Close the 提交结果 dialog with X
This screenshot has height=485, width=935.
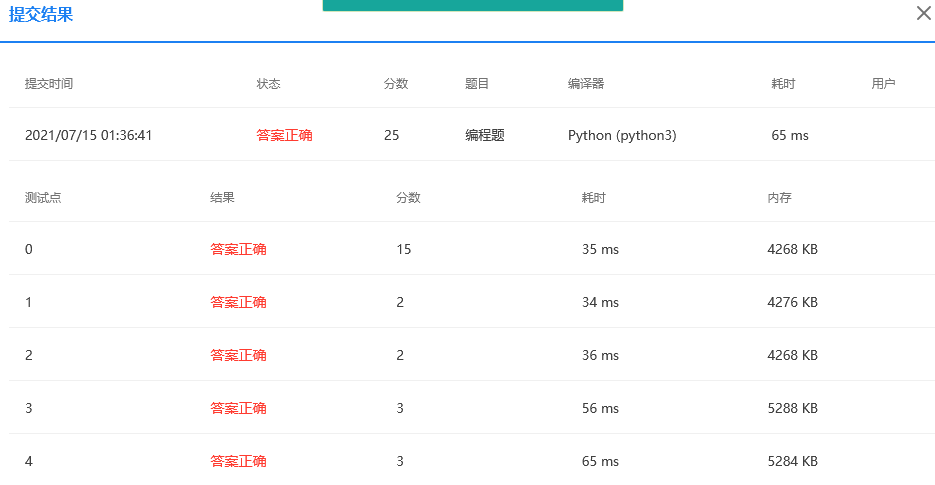point(924,13)
